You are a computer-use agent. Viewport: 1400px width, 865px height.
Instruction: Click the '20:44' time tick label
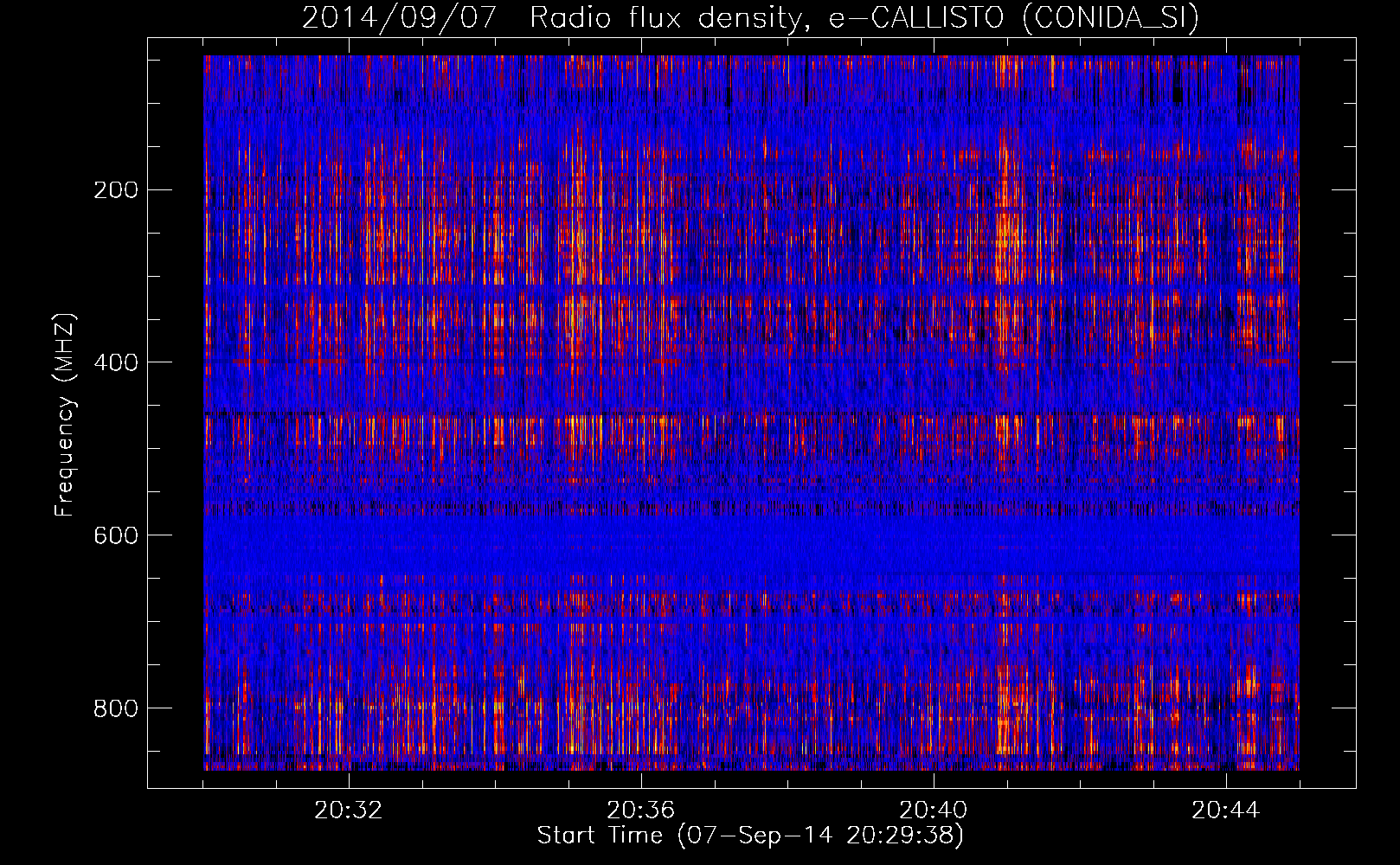click(1226, 811)
